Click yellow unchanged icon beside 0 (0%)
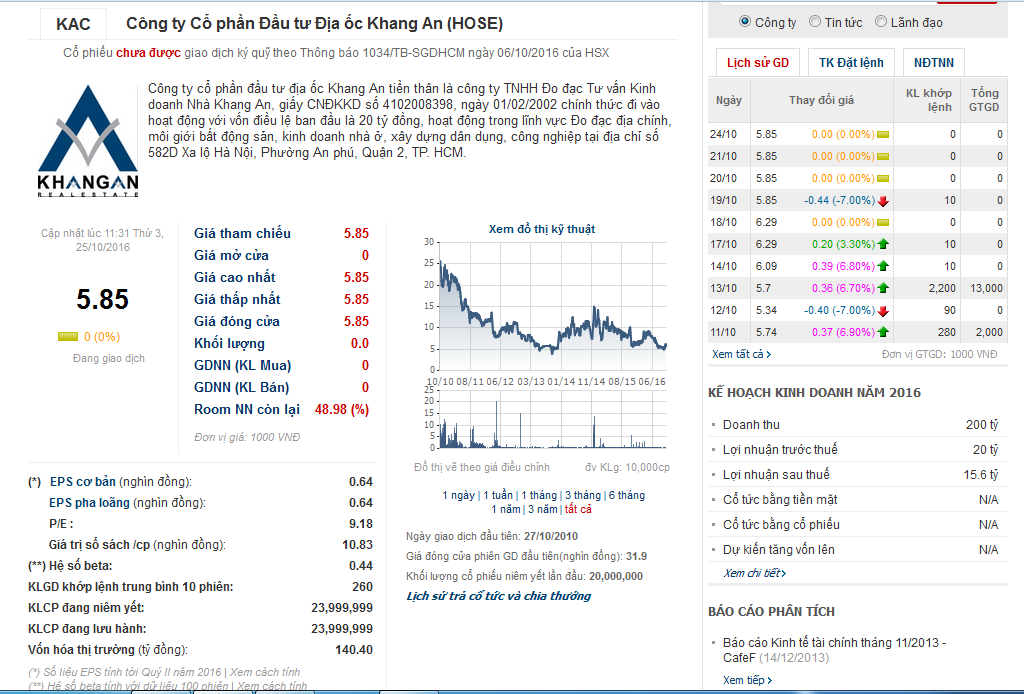The height and width of the screenshot is (694, 1024). coord(68,337)
